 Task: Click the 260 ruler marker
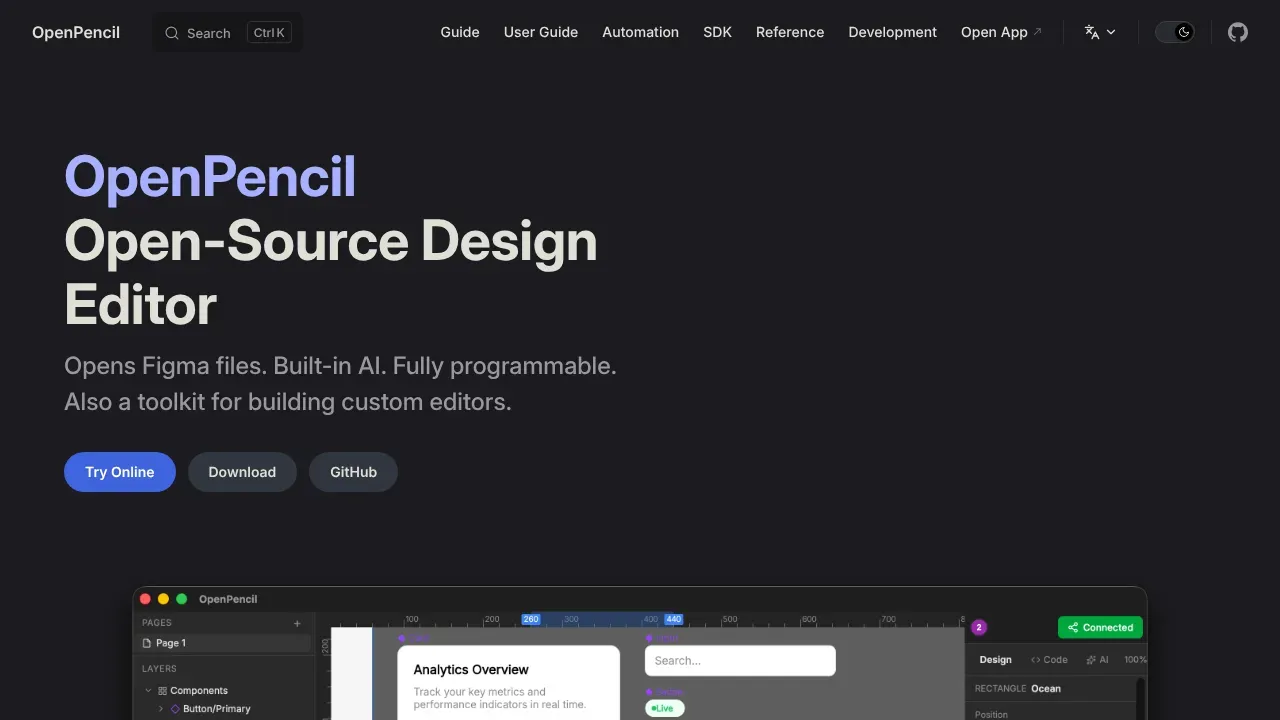coord(531,619)
